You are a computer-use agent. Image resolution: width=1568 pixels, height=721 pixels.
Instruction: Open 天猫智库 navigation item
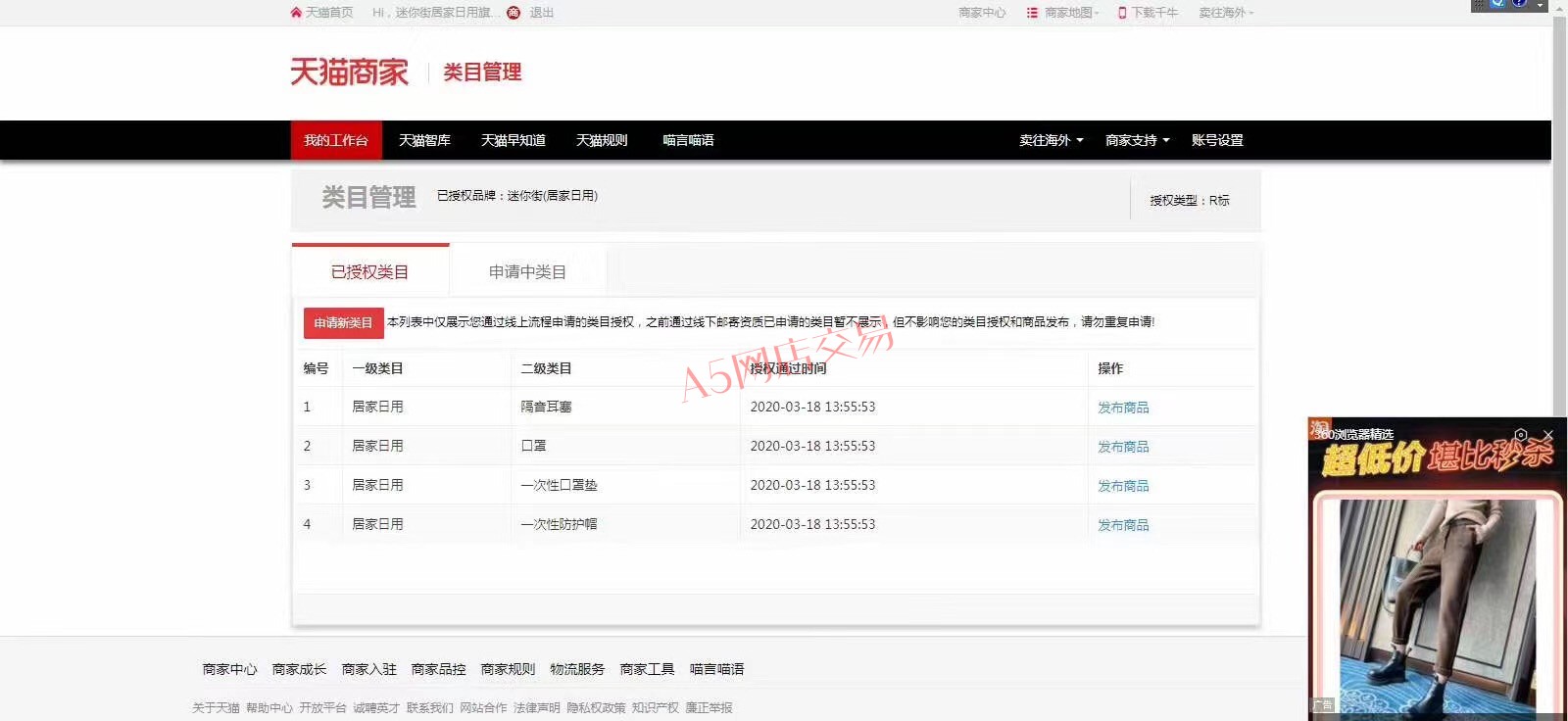coord(424,140)
